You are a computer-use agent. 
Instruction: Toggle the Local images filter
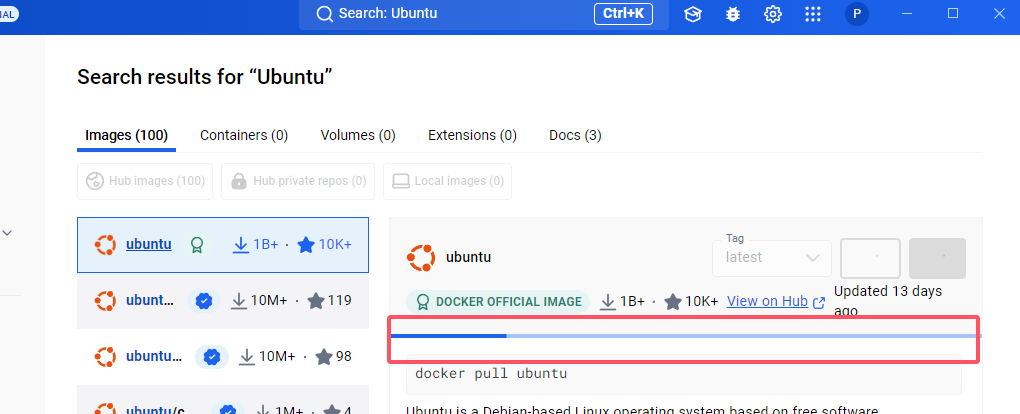click(447, 181)
